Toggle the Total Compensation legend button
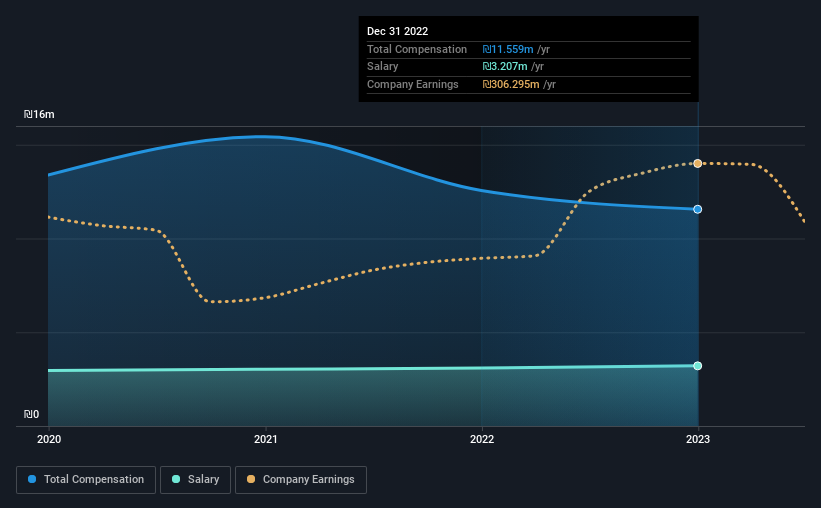Viewport: 821px width, 508px height. (86, 480)
